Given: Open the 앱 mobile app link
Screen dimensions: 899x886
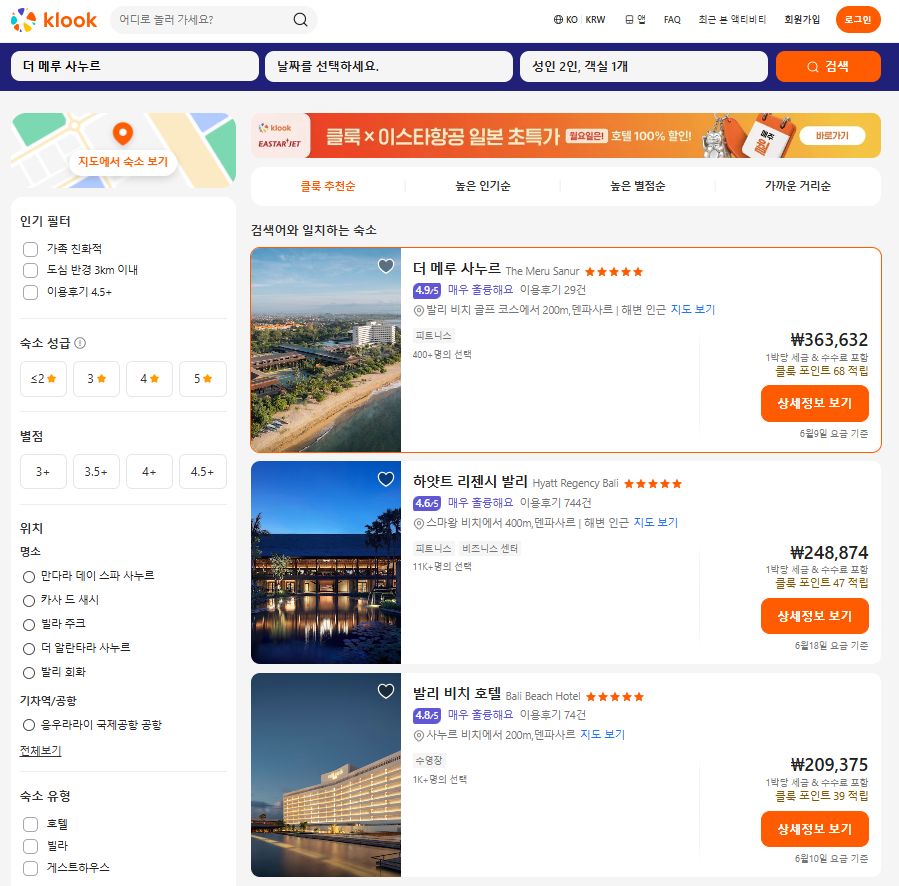Looking at the screenshot, I should [635, 19].
